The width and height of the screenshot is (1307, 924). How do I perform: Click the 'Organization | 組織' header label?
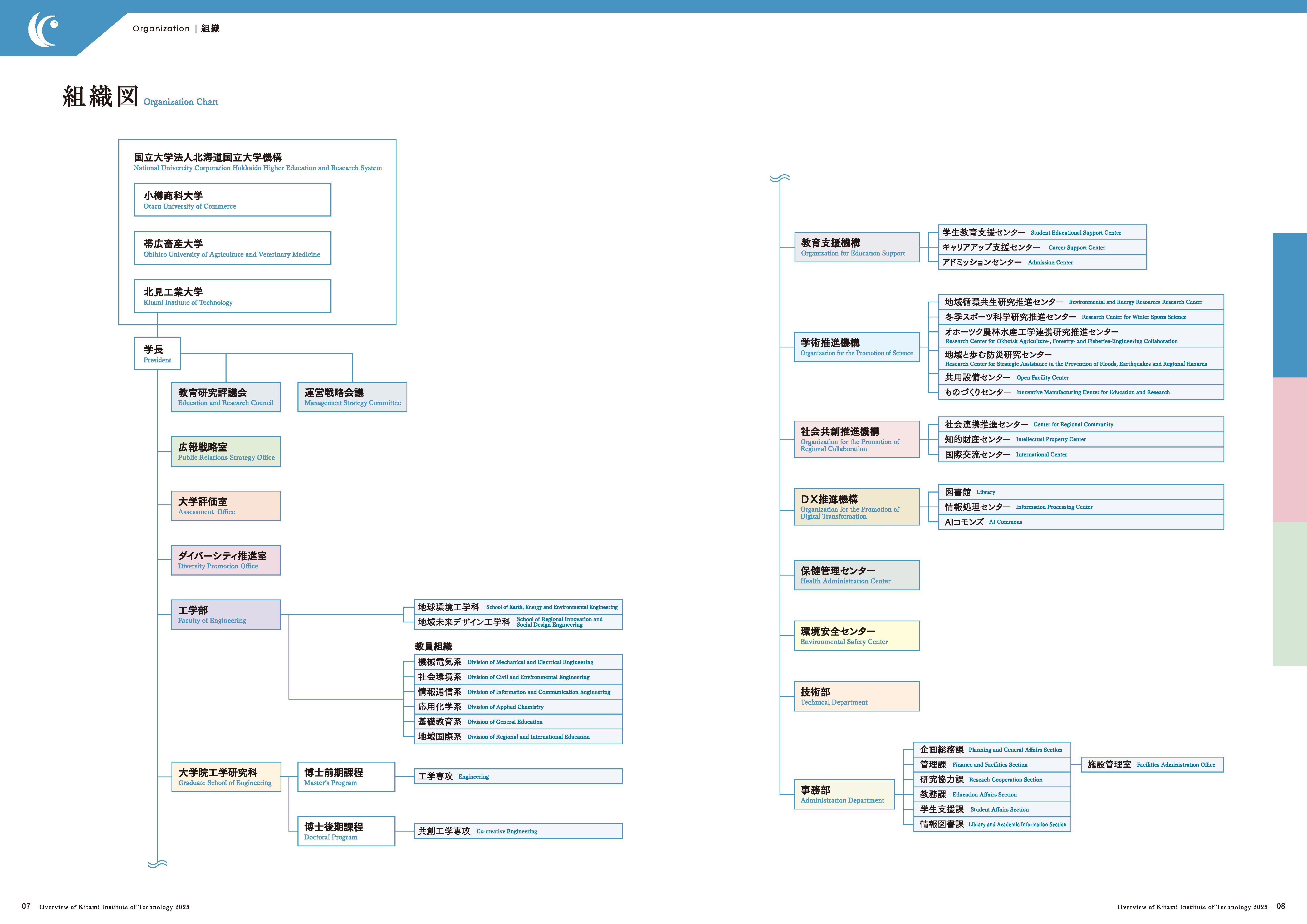pos(176,28)
